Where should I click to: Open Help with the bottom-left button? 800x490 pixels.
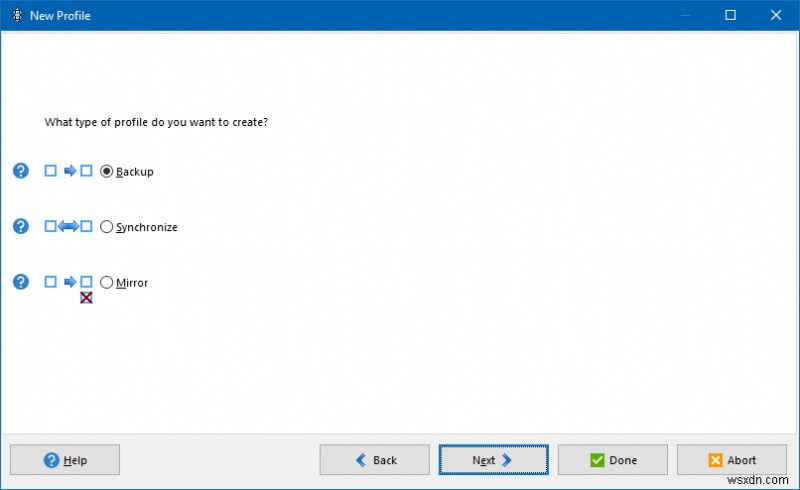(65, 460)
